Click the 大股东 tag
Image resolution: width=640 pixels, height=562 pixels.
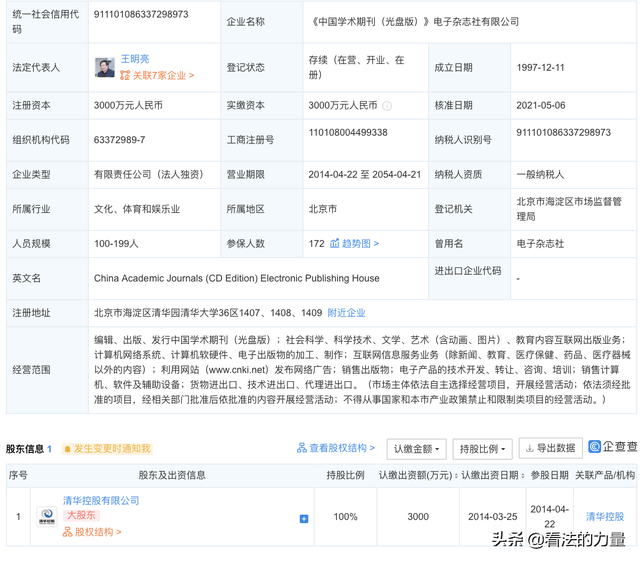coord(81,515)
